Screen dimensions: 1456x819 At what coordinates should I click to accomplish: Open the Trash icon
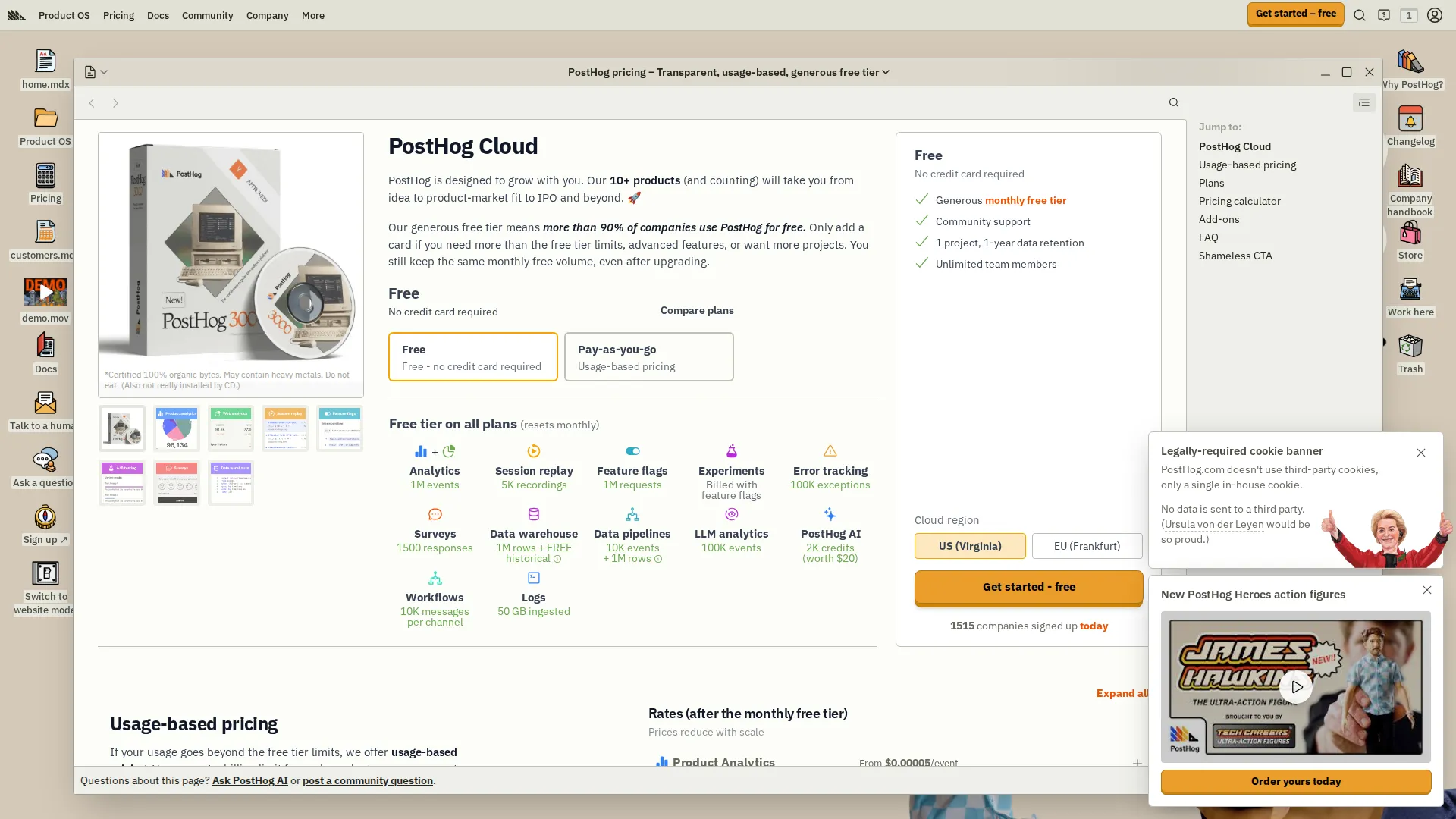coord(1410,347)
